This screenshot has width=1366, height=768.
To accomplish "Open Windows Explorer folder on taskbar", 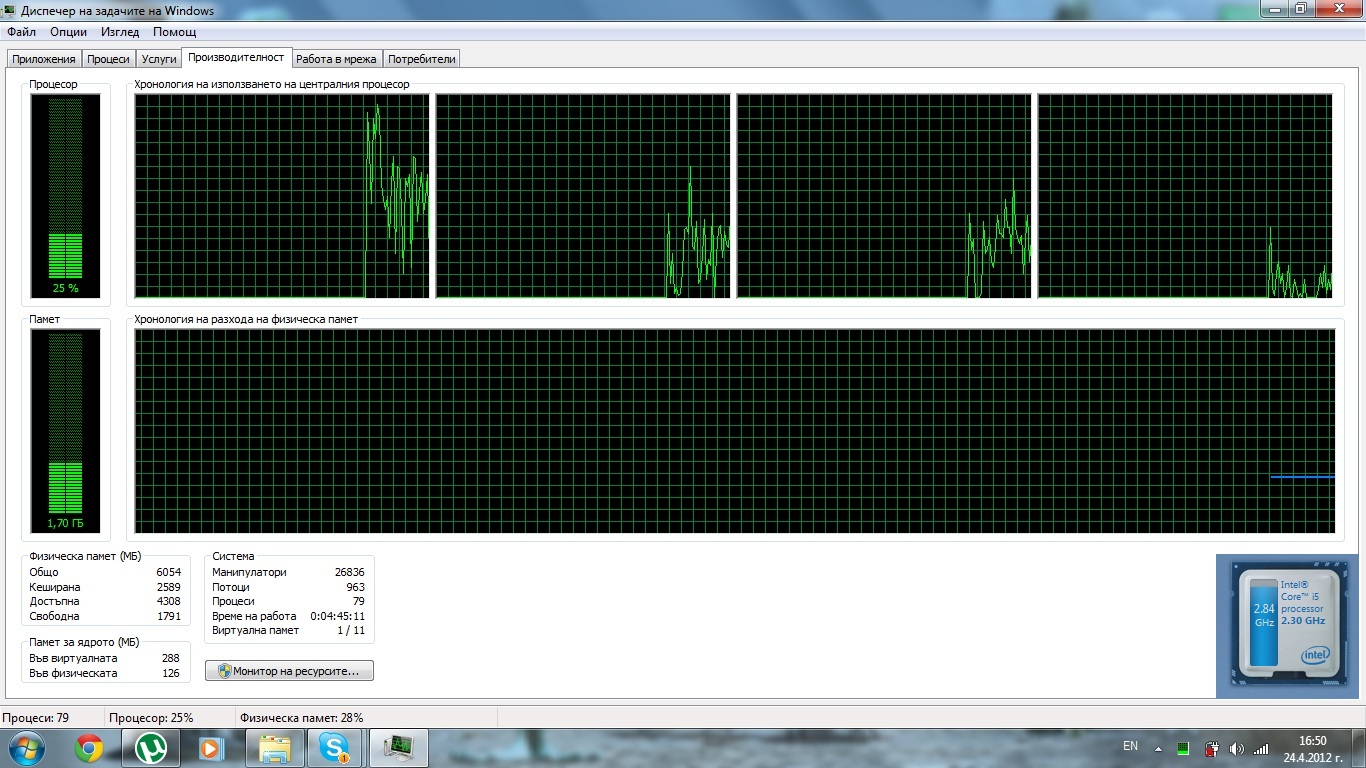I will click(x=275, y=748).
